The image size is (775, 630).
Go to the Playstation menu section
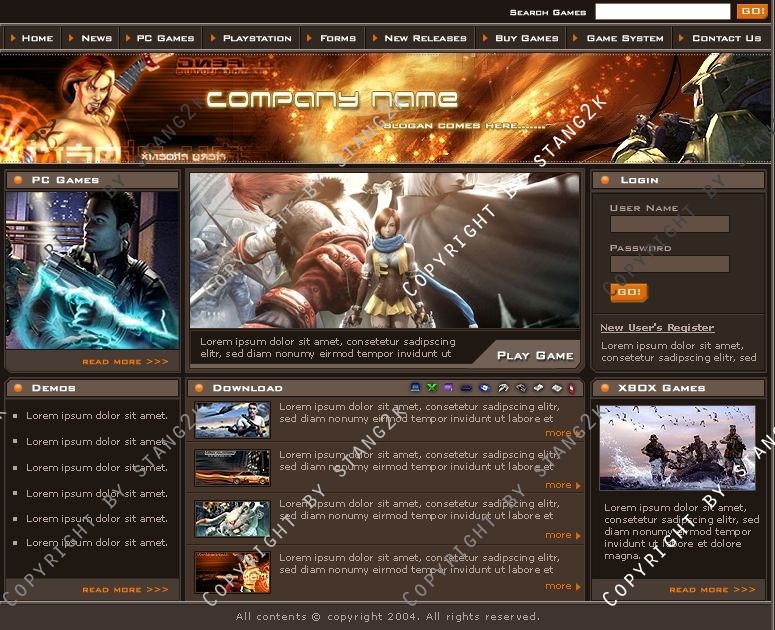pyautogui.click(x=257, y=38)
